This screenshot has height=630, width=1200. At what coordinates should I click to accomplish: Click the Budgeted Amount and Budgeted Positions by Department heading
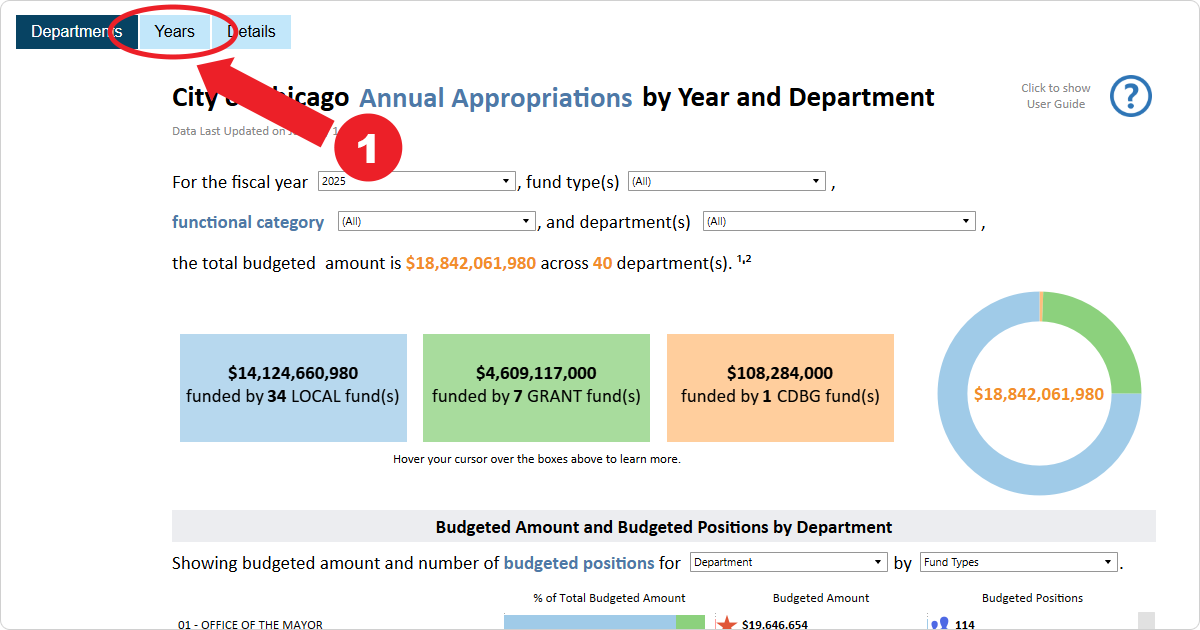point(664,527)
